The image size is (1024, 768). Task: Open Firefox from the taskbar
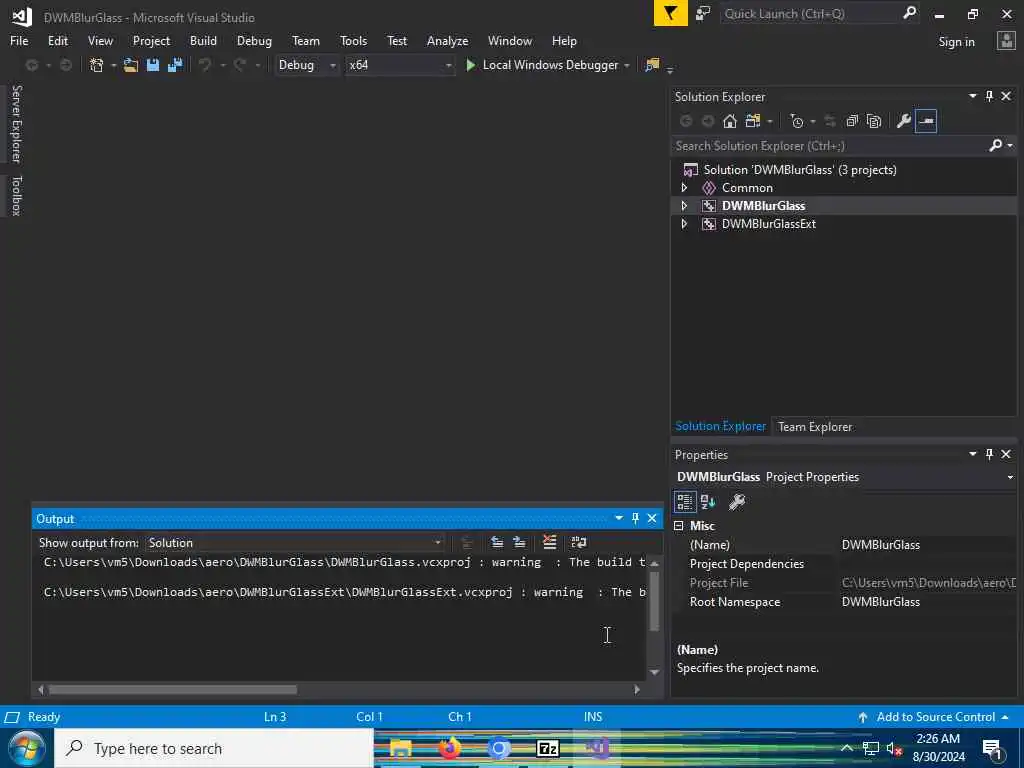coord(449,748)
